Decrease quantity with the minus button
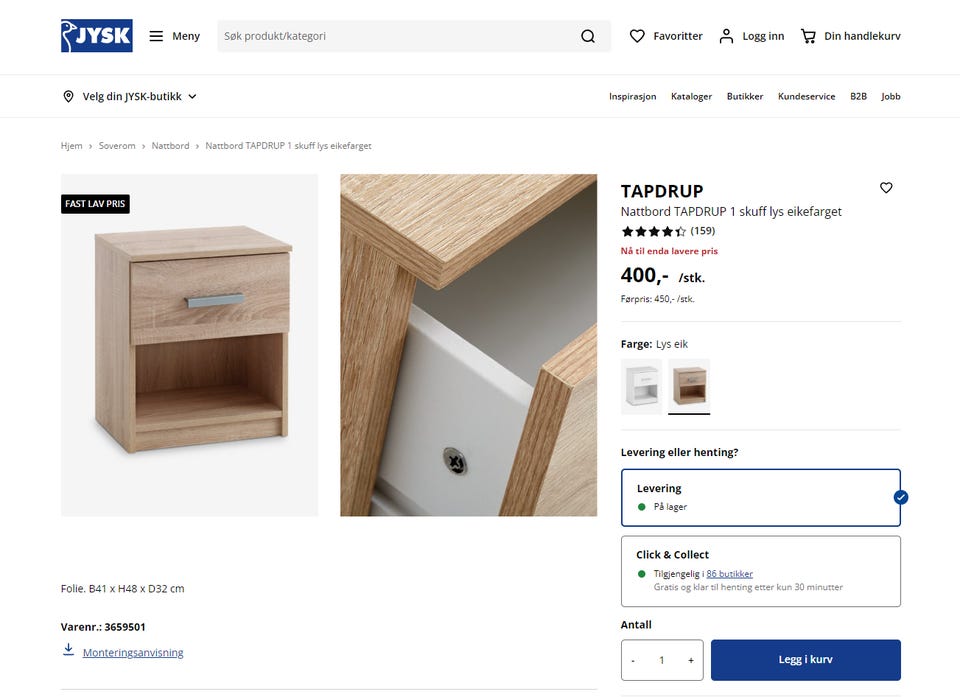 (x=633, y=660)
